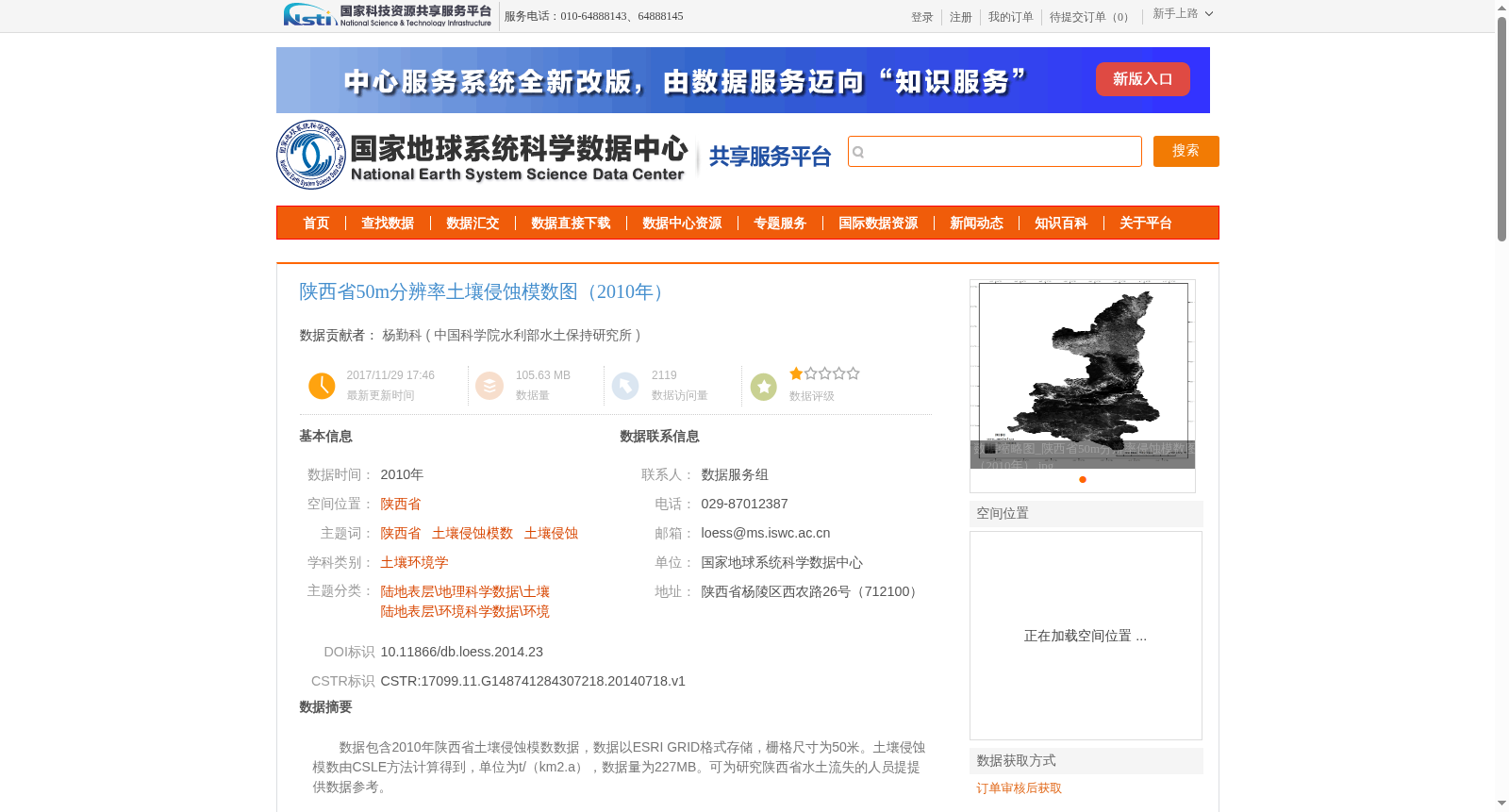The height and width of the screenshot is (812, 1509).
Task: Focus the search input field
Action: coord(995,151)
